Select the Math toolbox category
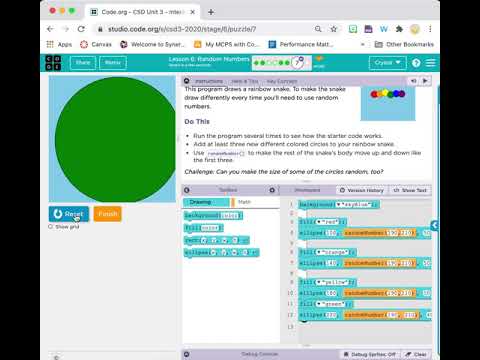 pos(244,202)
